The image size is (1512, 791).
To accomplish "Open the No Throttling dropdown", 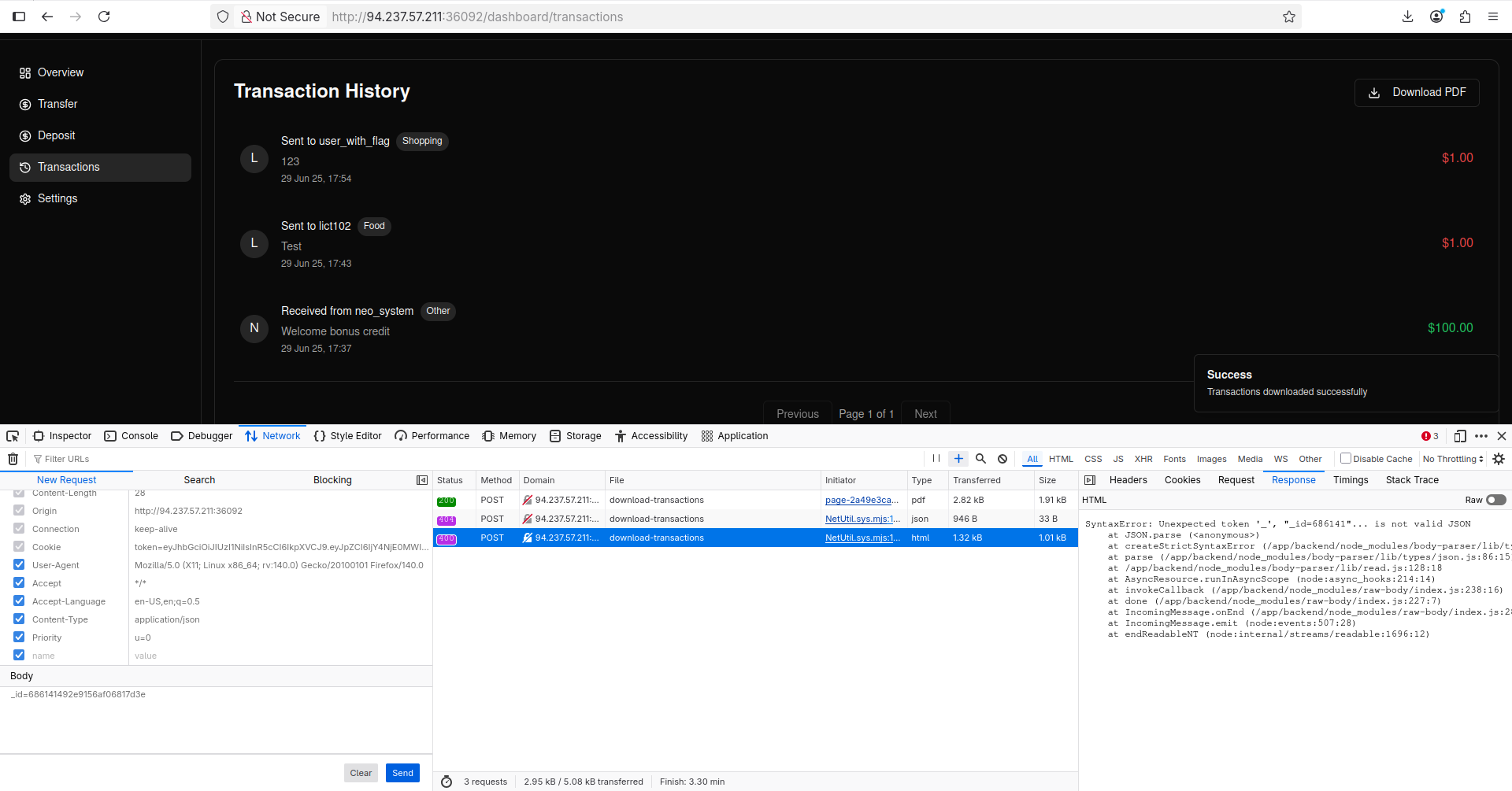I will [x=1453, y=459].
